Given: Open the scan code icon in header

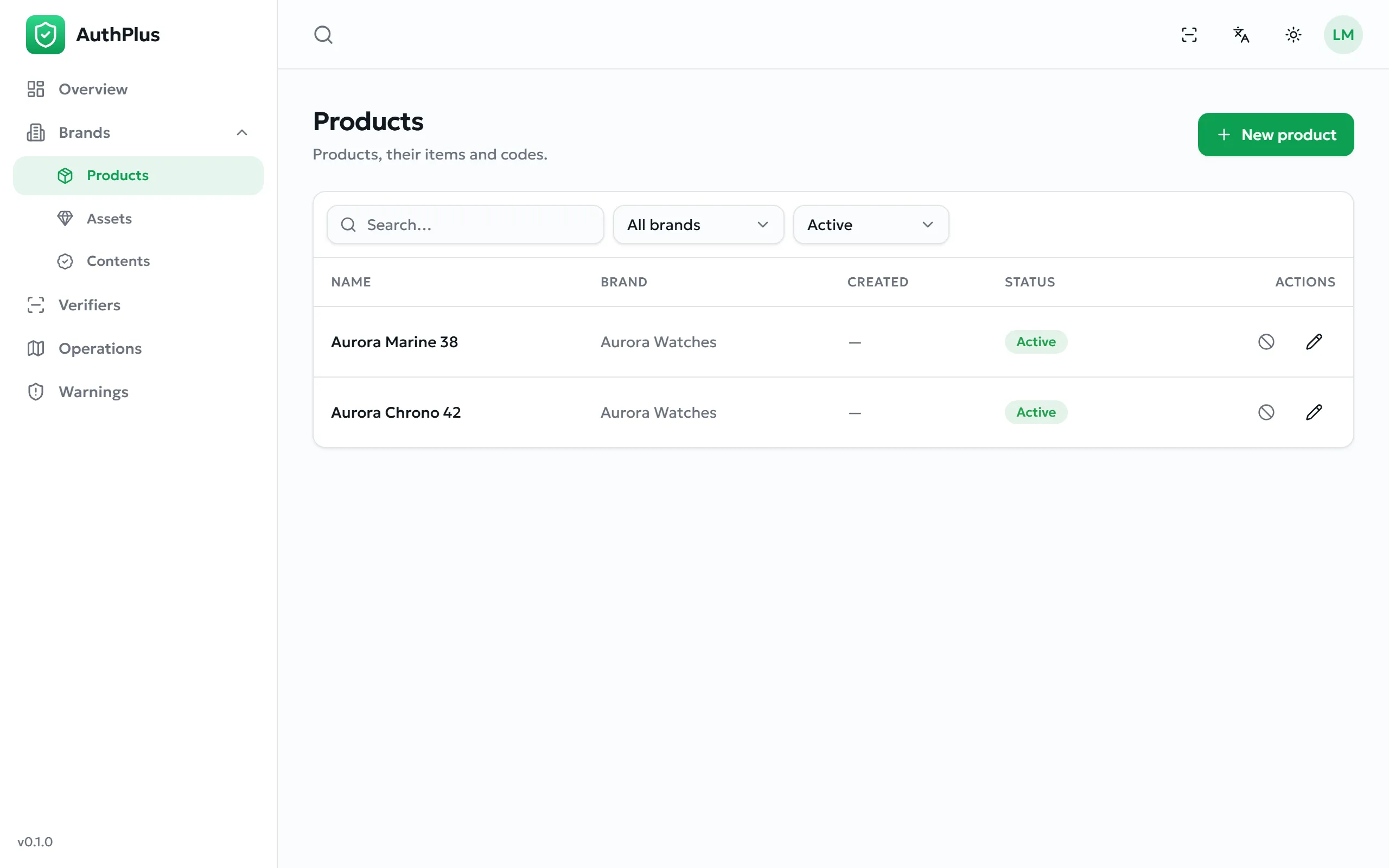Looking at the screenshot, I should [1189, 34].
